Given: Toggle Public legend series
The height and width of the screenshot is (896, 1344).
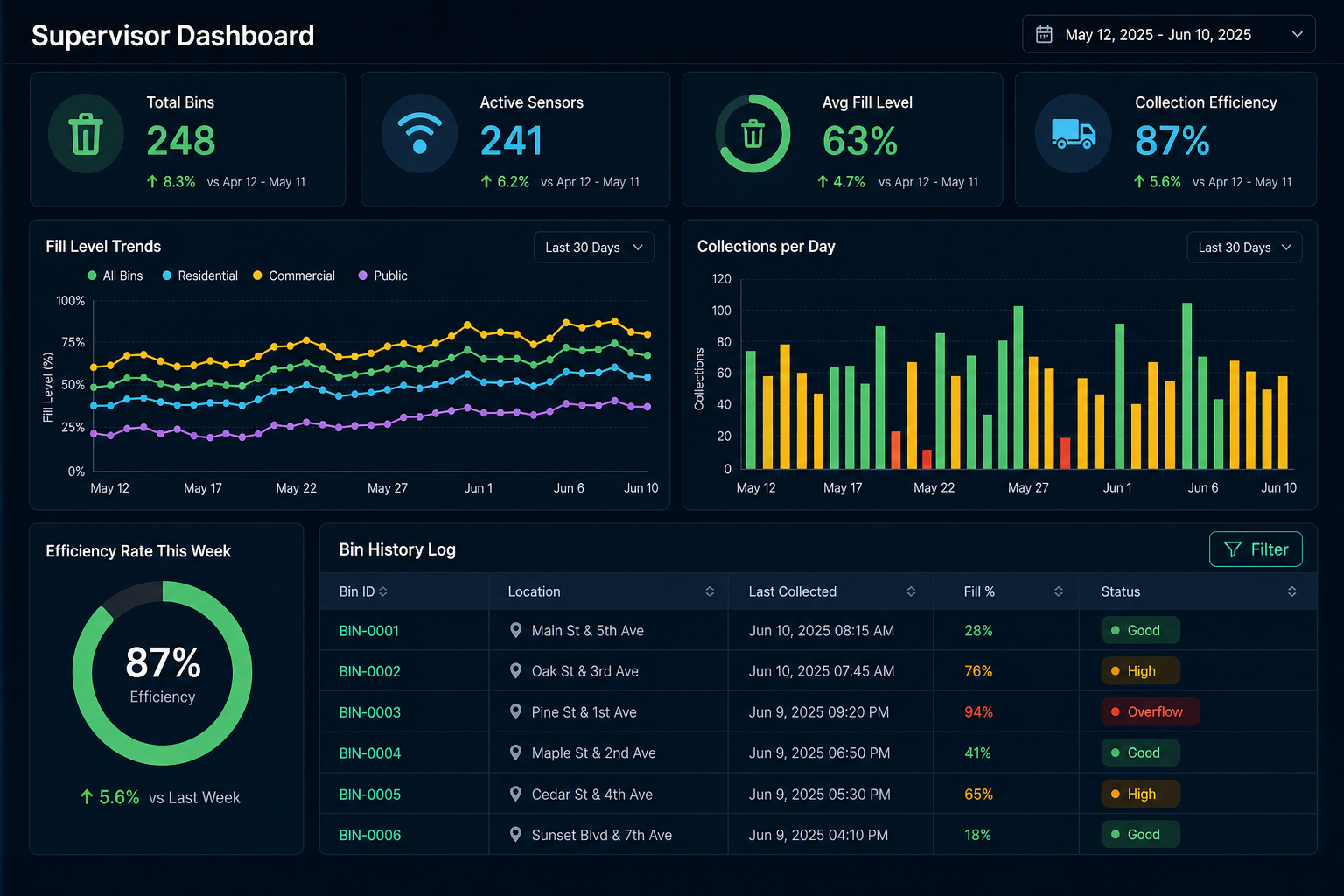Looking at the screenshot, I should [x=383, y=276].
